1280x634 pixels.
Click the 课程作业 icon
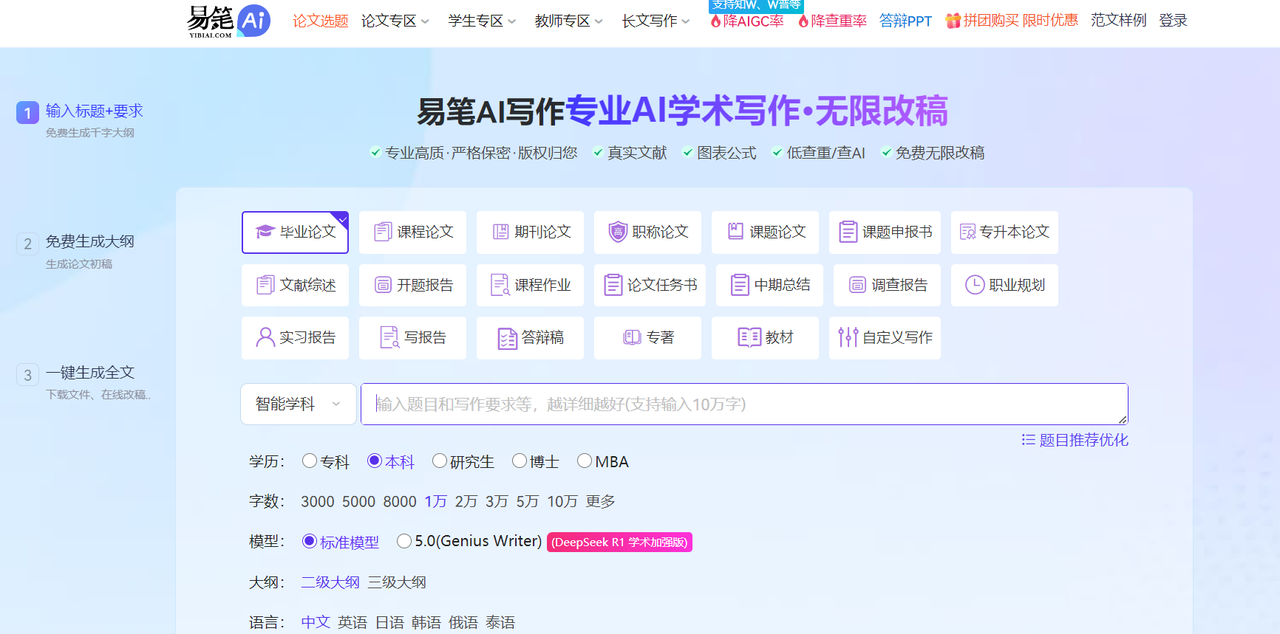tap(500, 285)
